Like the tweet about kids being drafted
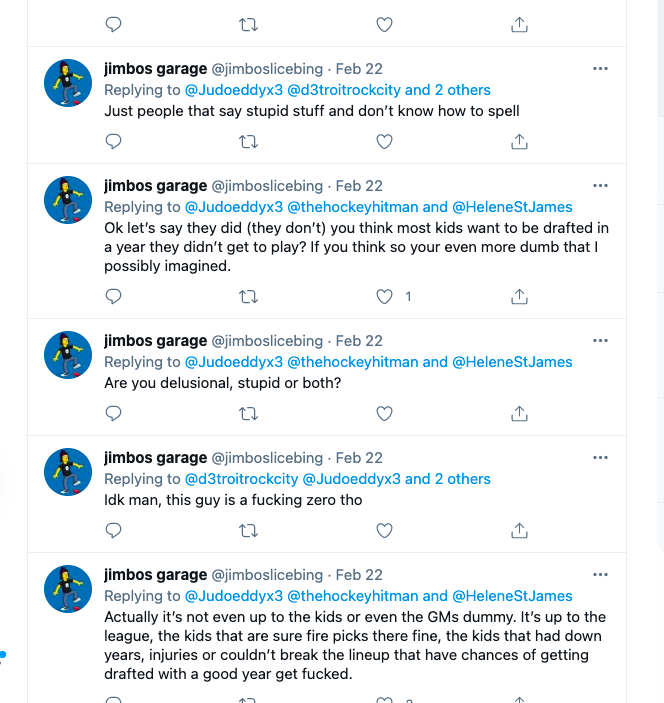 click(384, 296)
